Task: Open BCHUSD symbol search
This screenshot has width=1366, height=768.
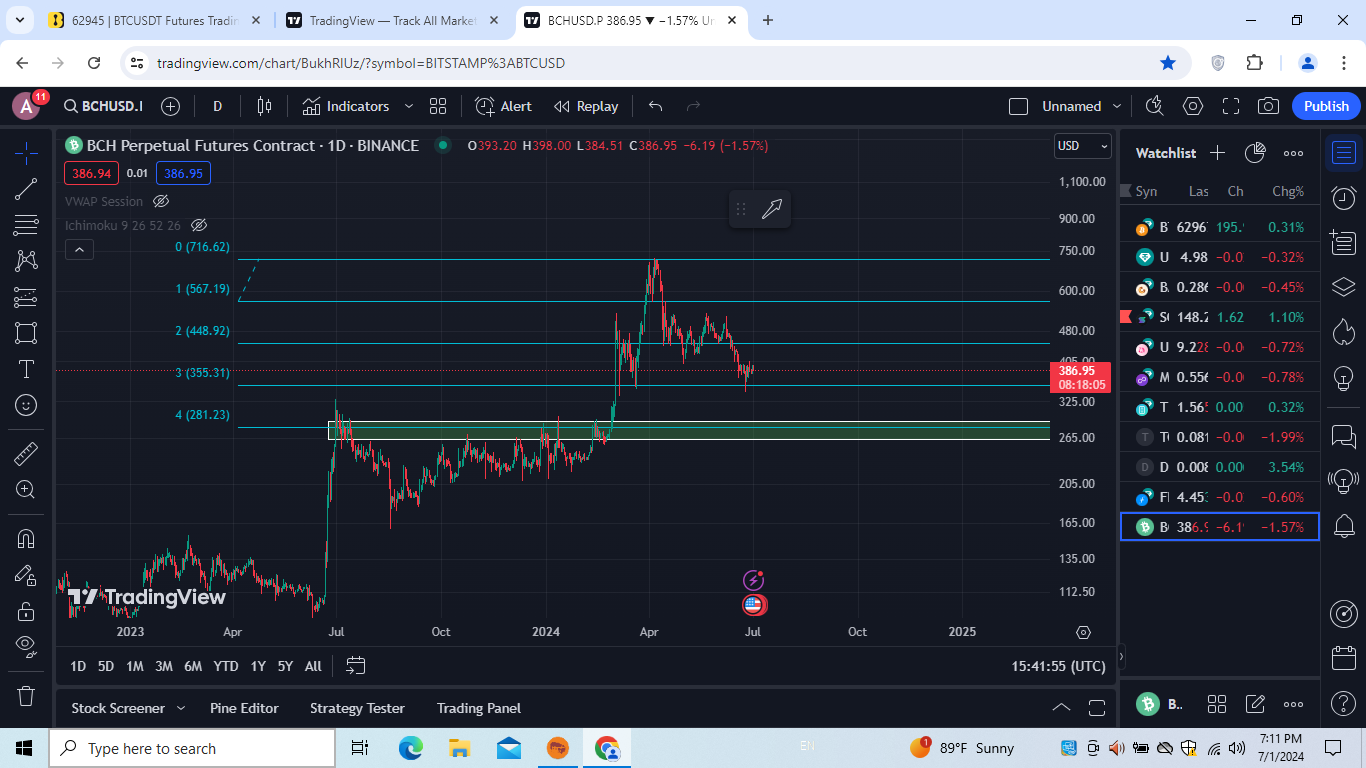Action: [x=103, y=106]
